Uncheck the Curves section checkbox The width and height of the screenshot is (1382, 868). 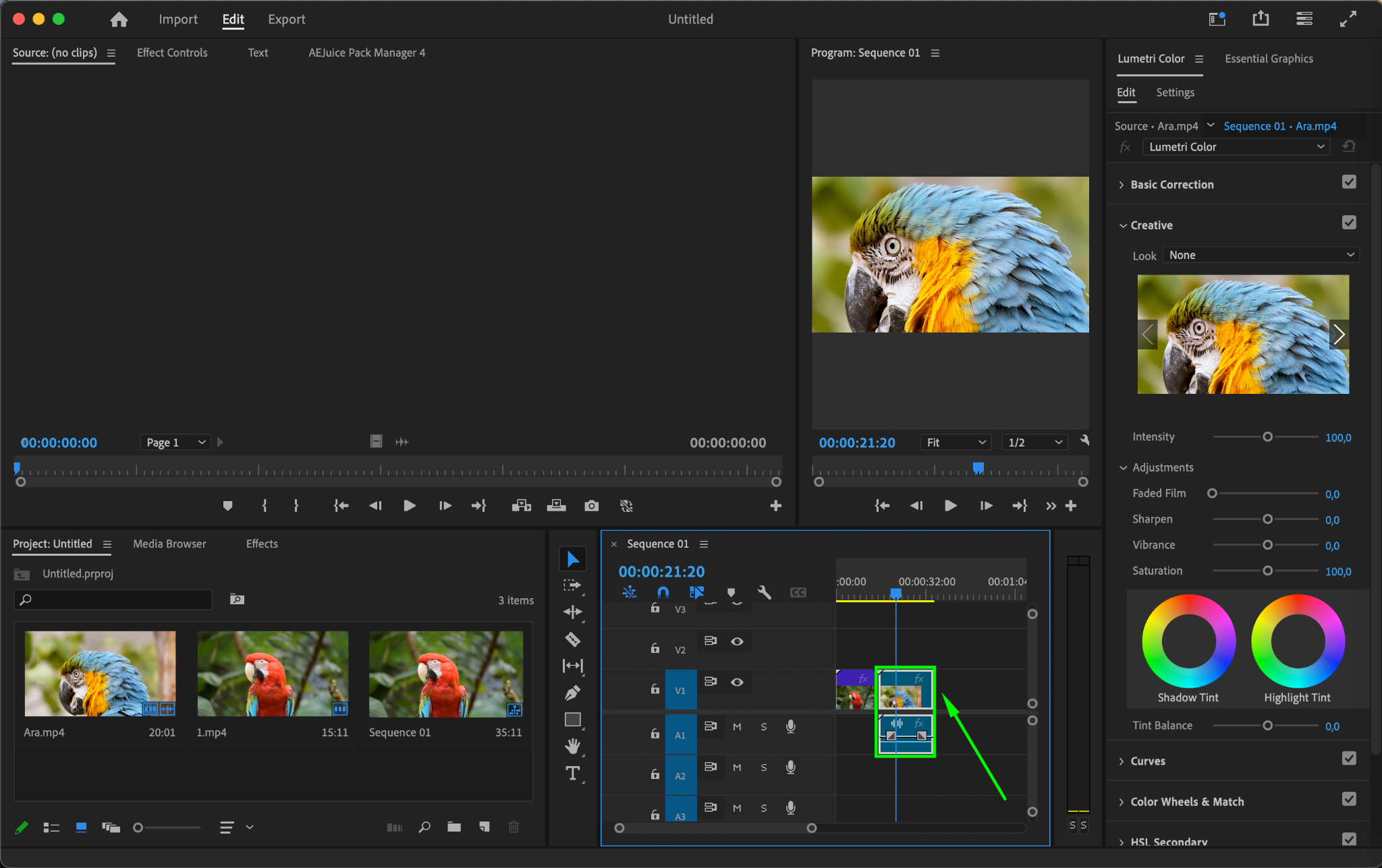point(1348,759)
